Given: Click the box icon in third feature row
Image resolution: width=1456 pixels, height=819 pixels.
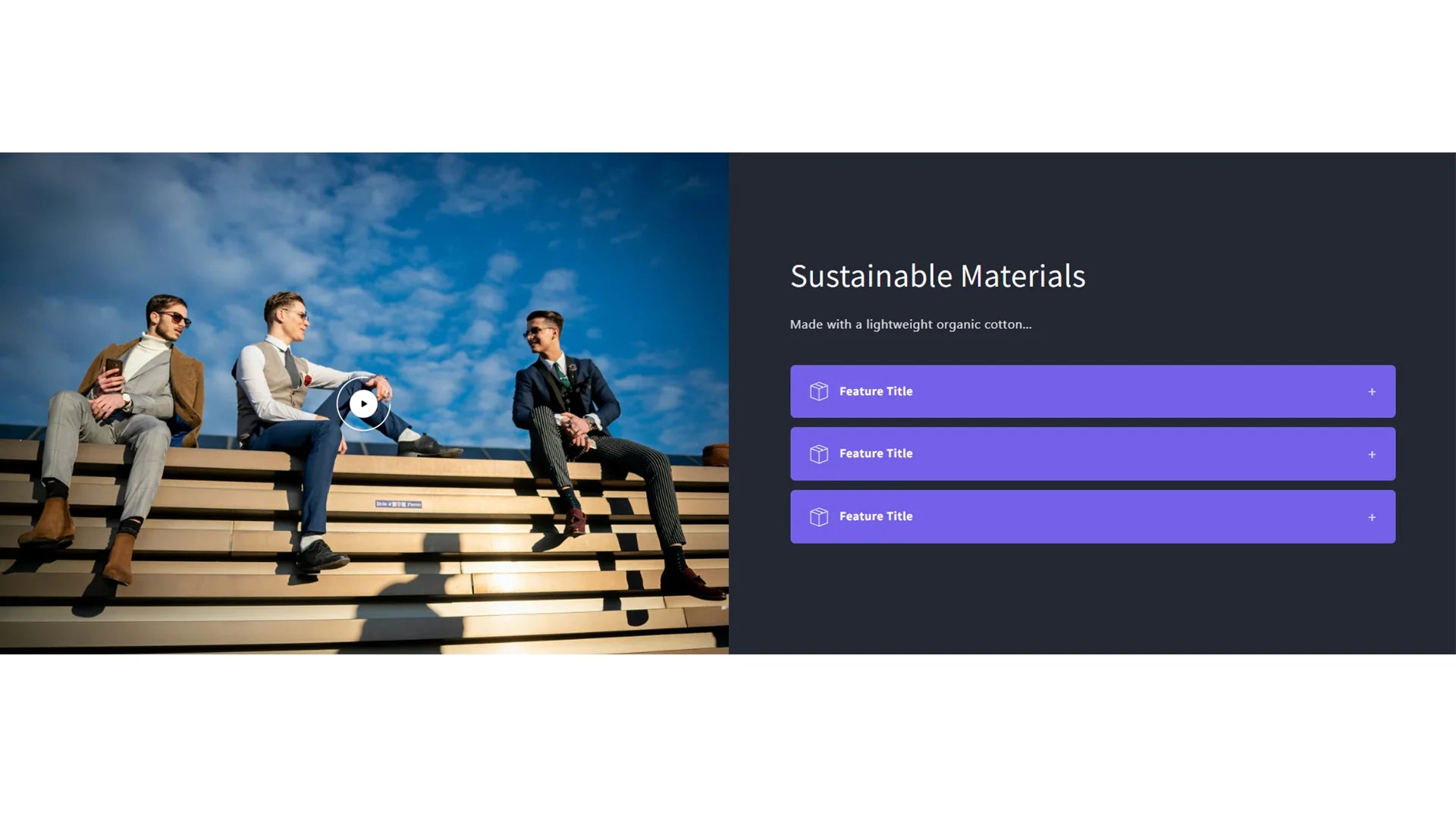Looking at the screenshot, I should [819, 516].
